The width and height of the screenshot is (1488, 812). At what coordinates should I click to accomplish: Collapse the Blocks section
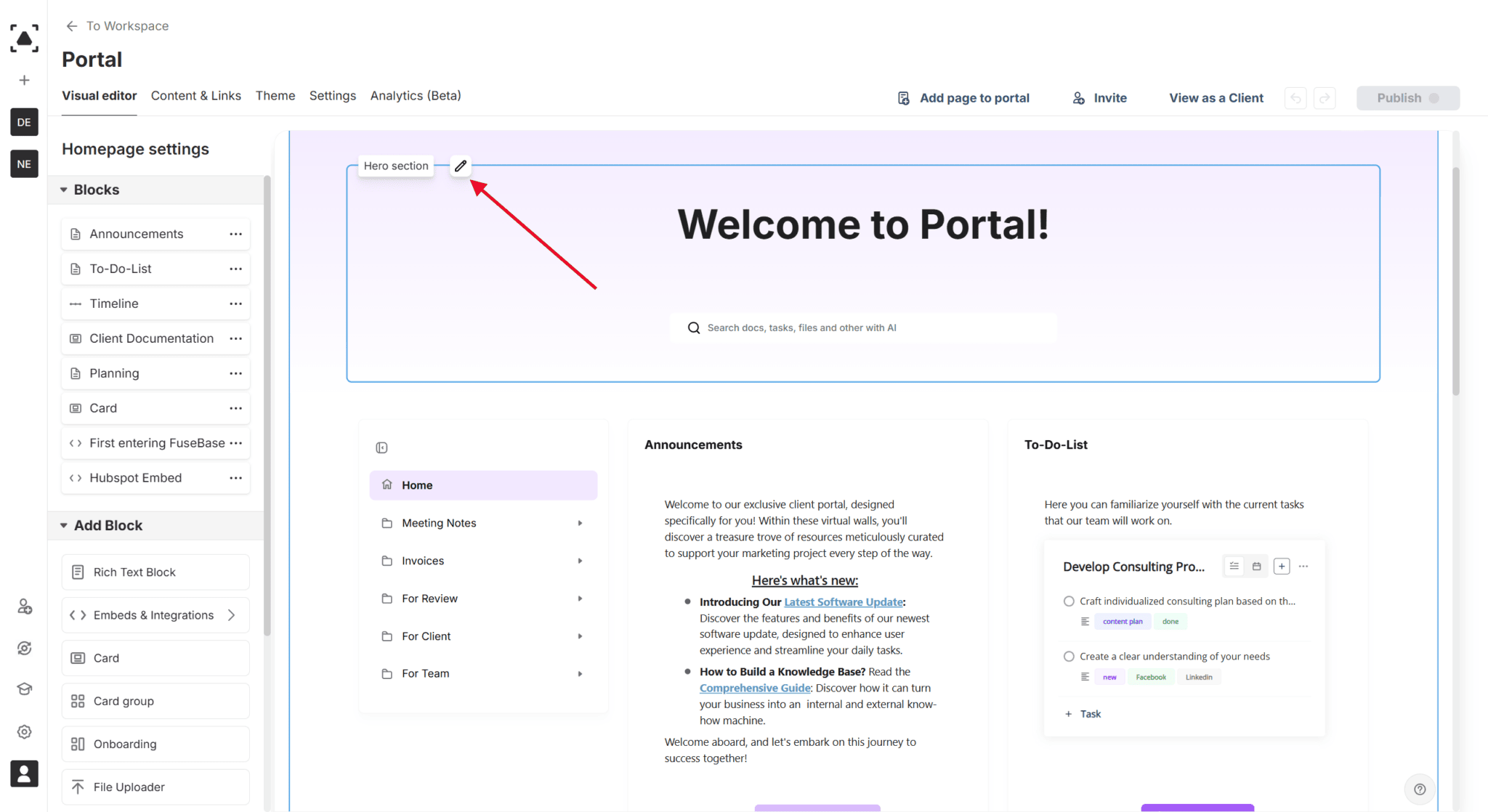click(65, 190)
